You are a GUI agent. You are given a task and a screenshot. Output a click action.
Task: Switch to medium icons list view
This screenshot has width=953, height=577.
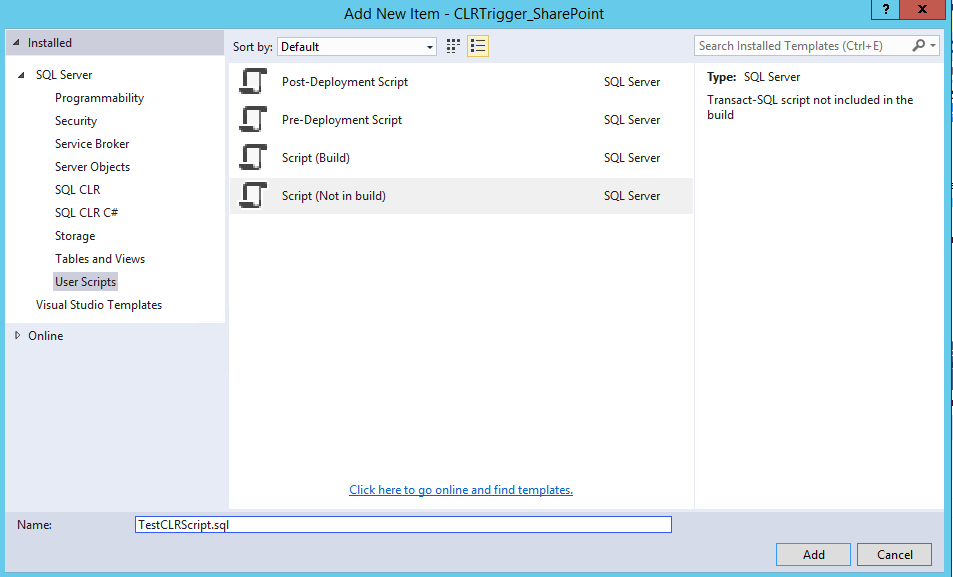(x=478, y=46)
